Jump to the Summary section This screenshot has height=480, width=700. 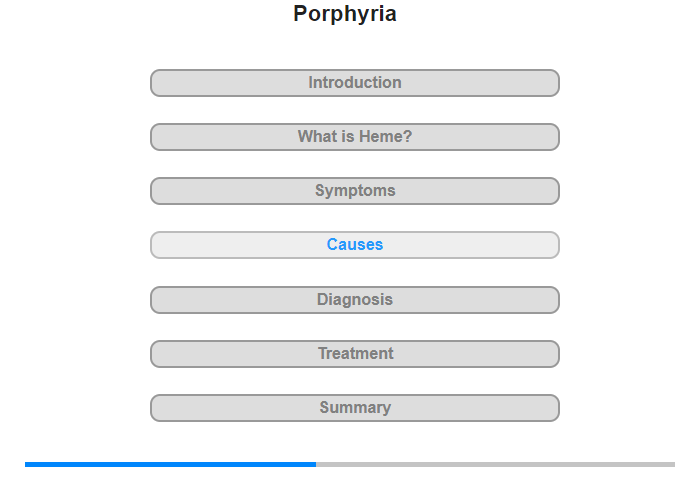[354, 408]
